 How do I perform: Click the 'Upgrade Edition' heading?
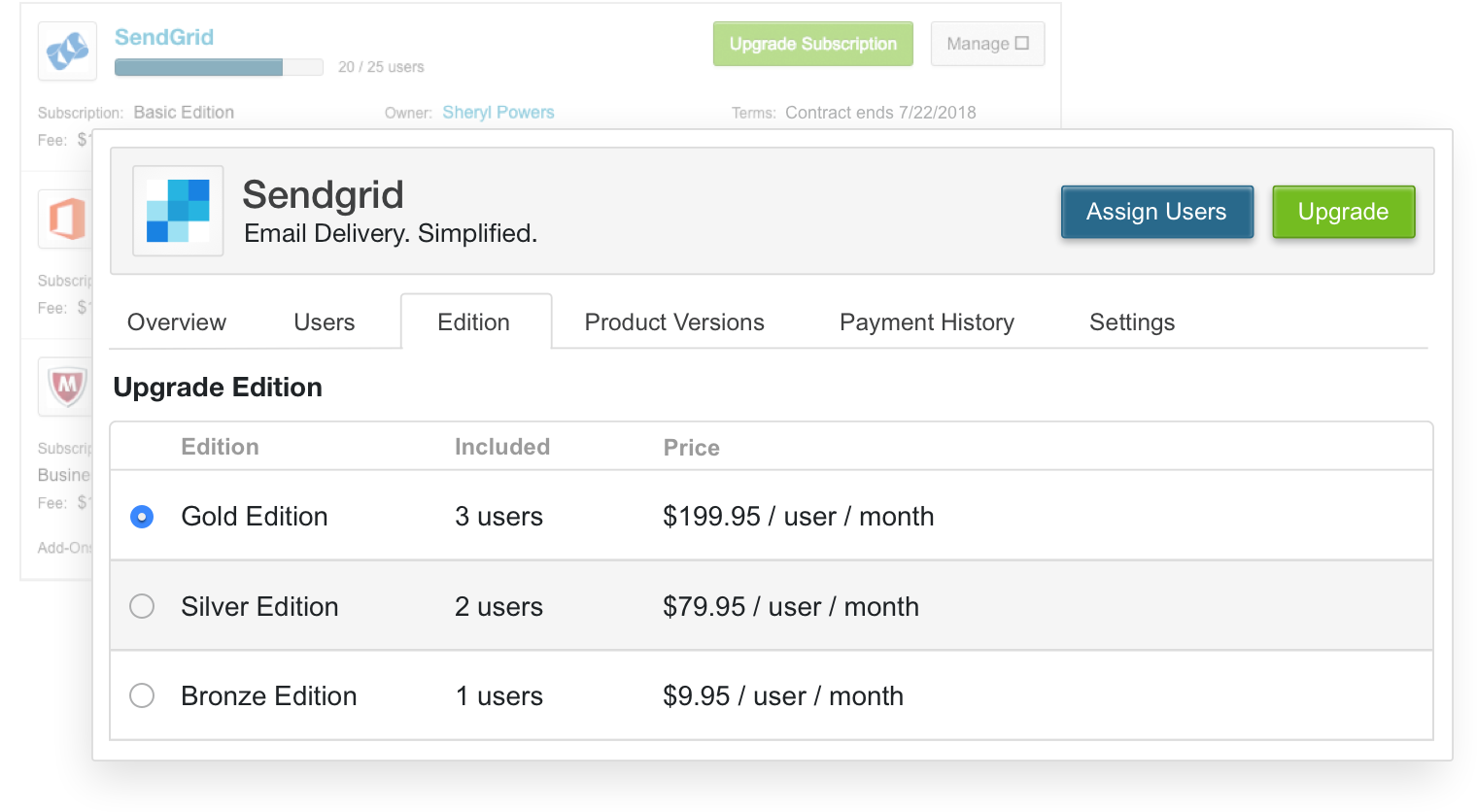(x=218, y=387)
